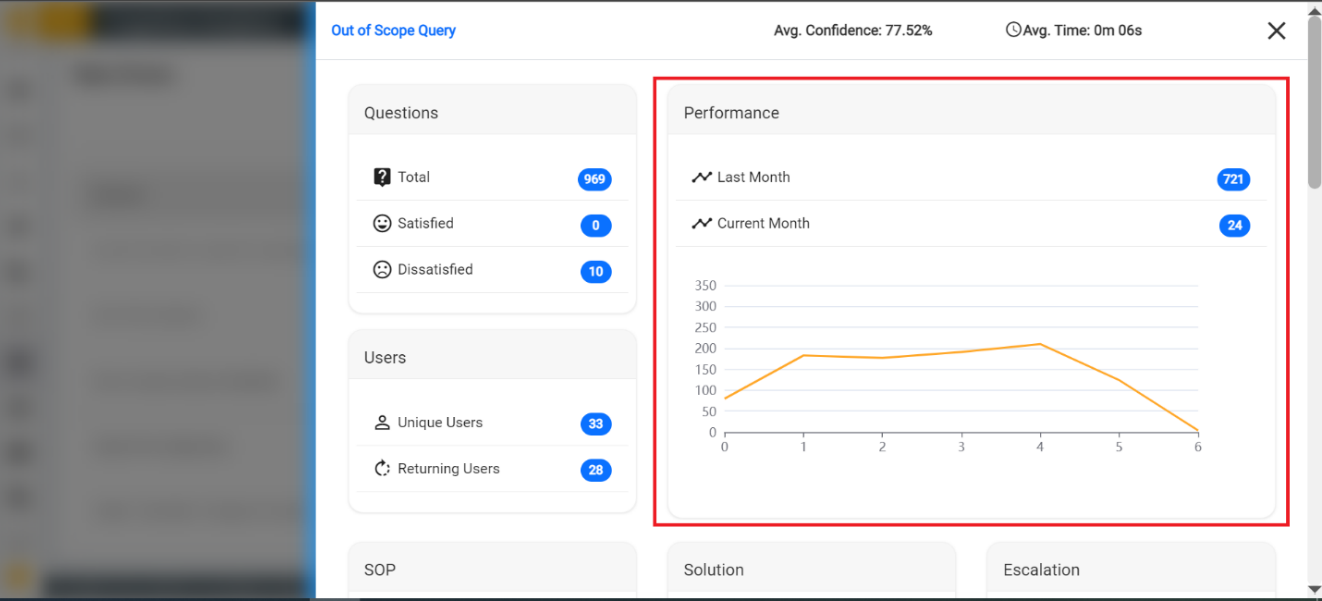Click the 969 Total questions badge

[x=594, y=179]
